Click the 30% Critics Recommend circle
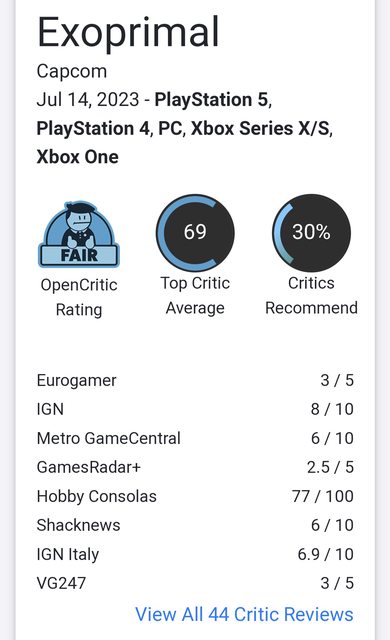 [311, 233]
